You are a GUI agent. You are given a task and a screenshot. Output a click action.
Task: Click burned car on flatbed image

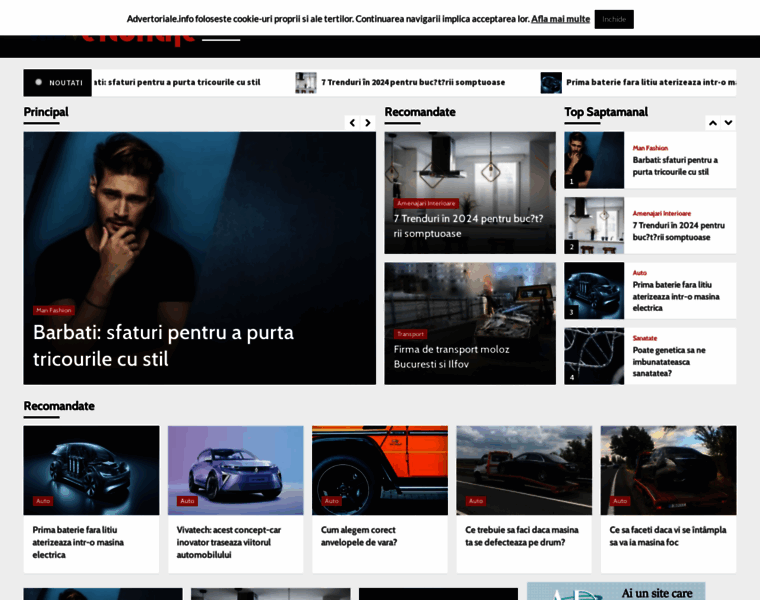[x=668, y=470]
